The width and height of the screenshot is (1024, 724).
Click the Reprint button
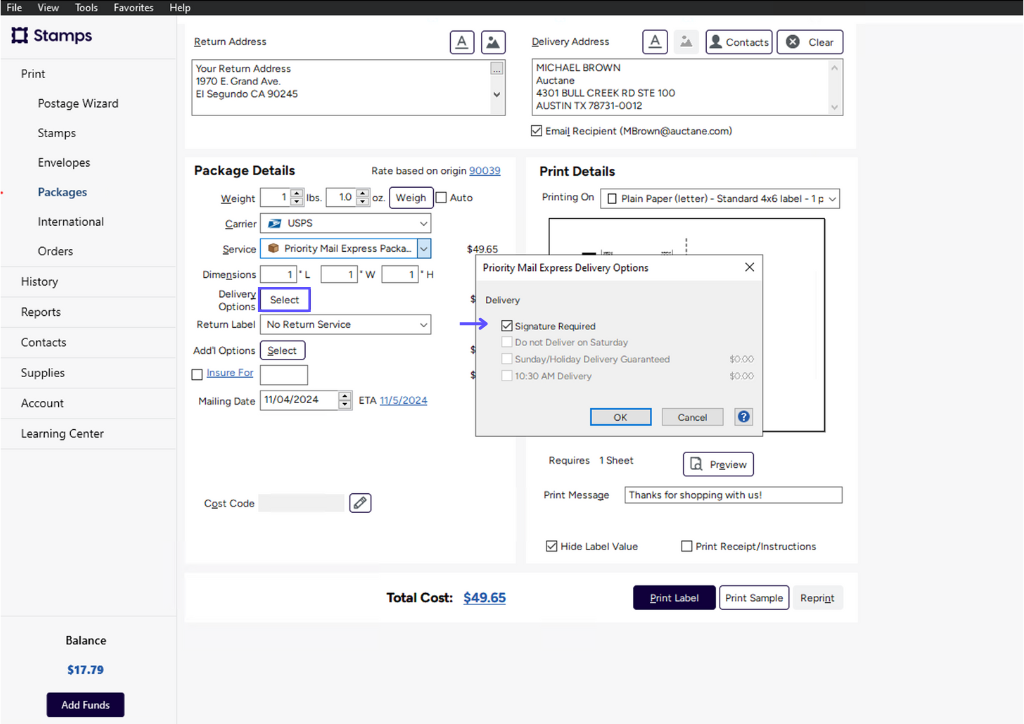point(817,597)
